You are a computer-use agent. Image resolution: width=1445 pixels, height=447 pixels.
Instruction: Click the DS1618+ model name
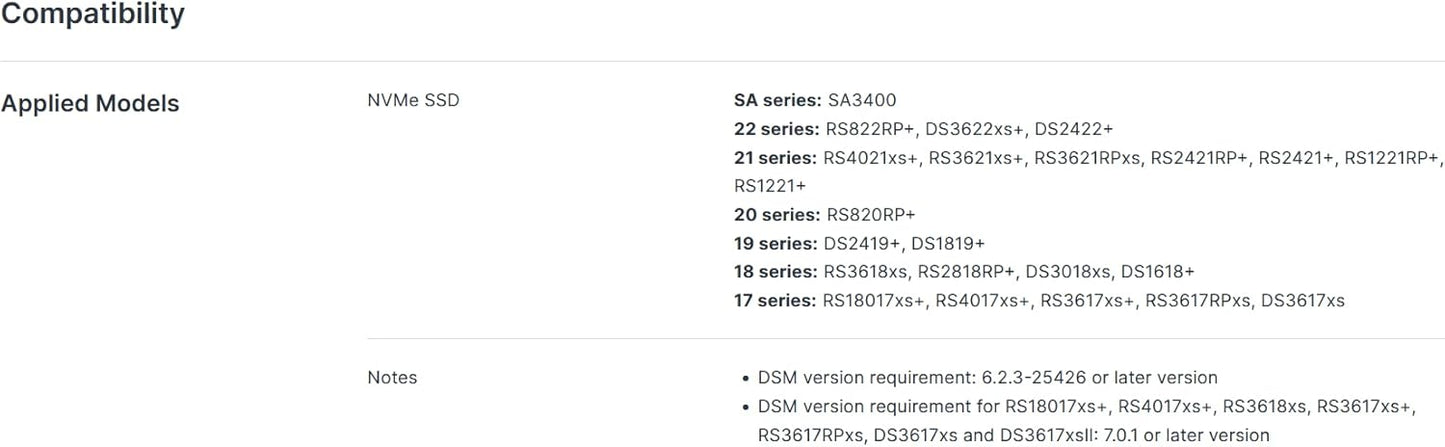click(x=1157, y=272)
